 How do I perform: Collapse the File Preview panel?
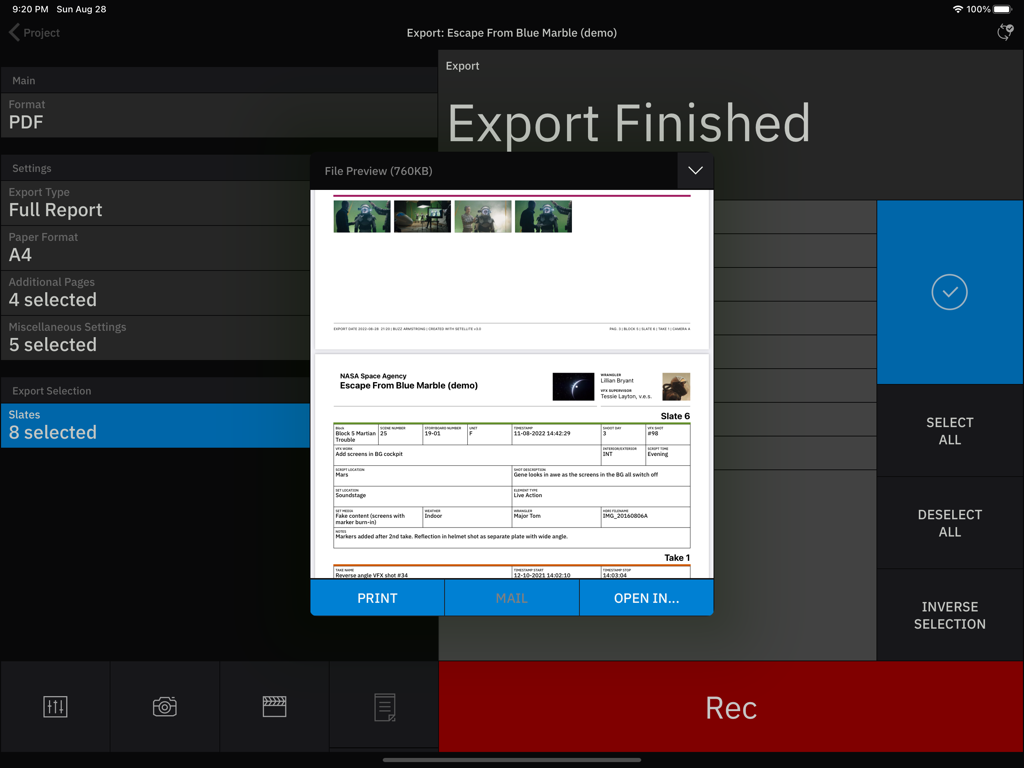pos(696,170)
